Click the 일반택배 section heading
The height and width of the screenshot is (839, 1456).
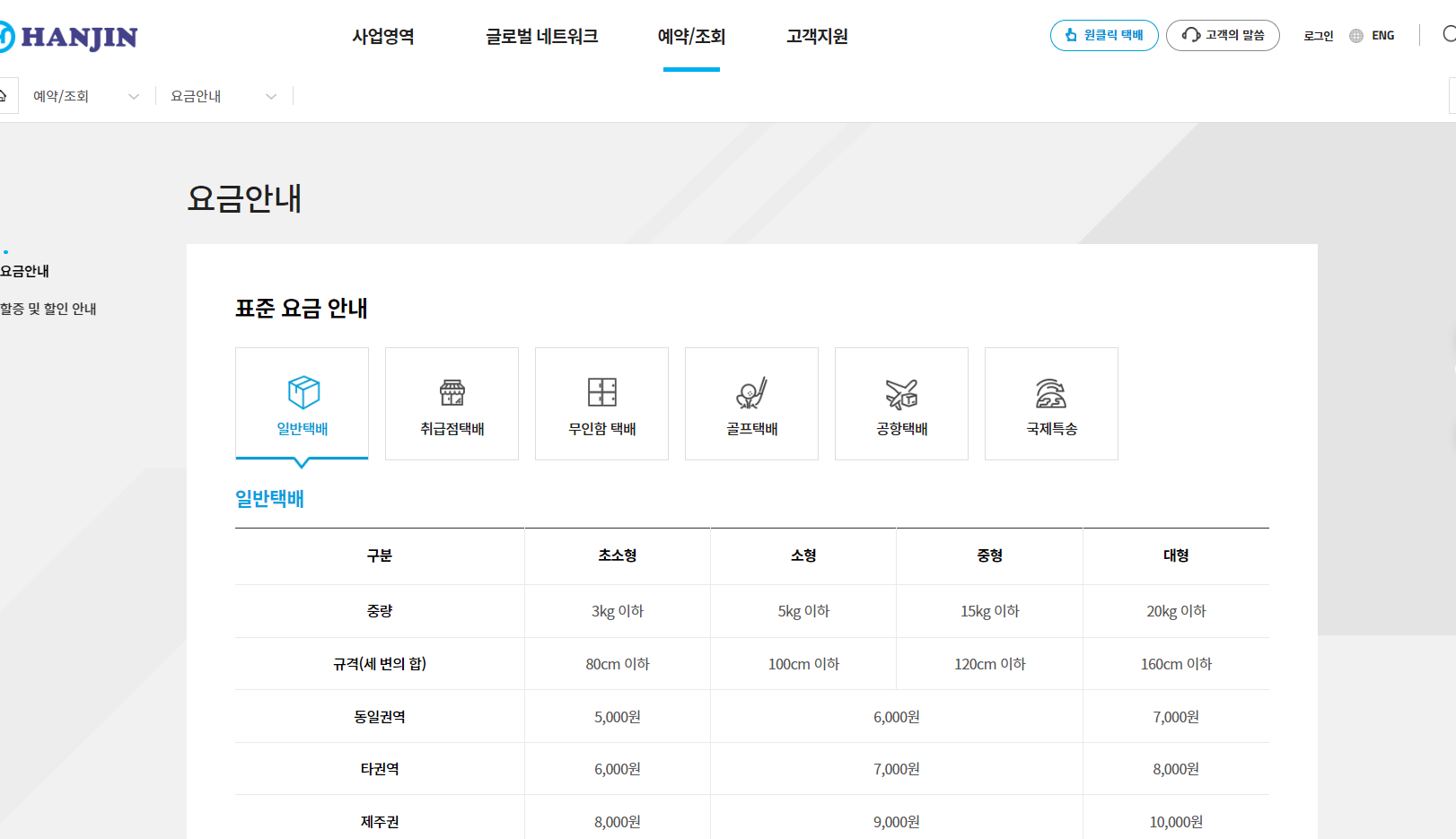click(x=269, y=498)
